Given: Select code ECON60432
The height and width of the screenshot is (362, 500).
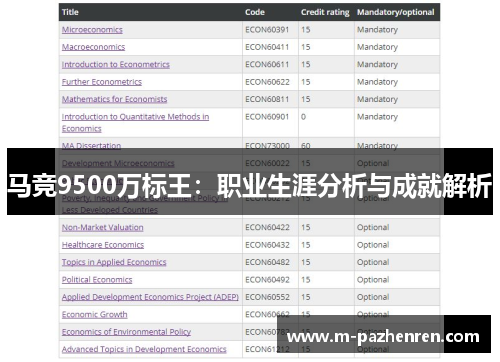Looking at the screenshot, I should 267,245.
